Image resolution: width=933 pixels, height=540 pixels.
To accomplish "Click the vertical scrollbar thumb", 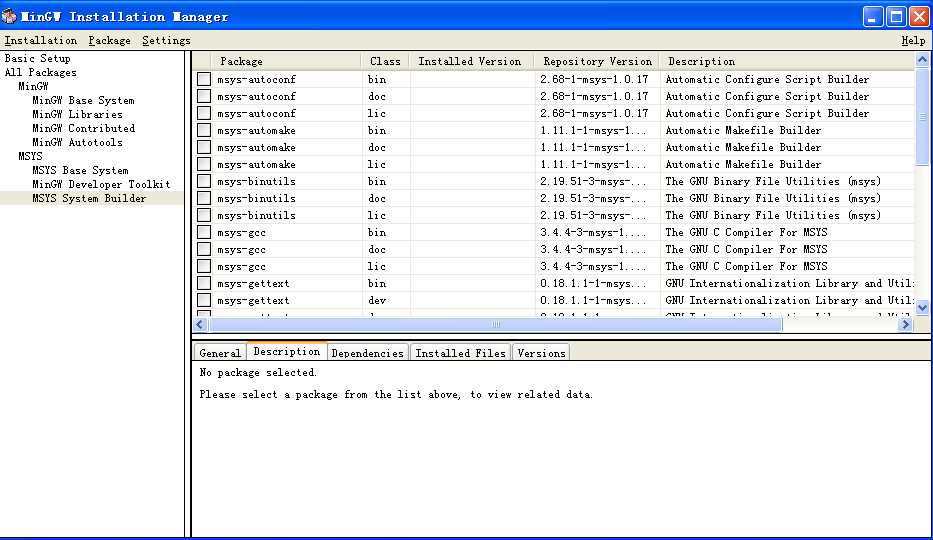I will pos(922,117).
